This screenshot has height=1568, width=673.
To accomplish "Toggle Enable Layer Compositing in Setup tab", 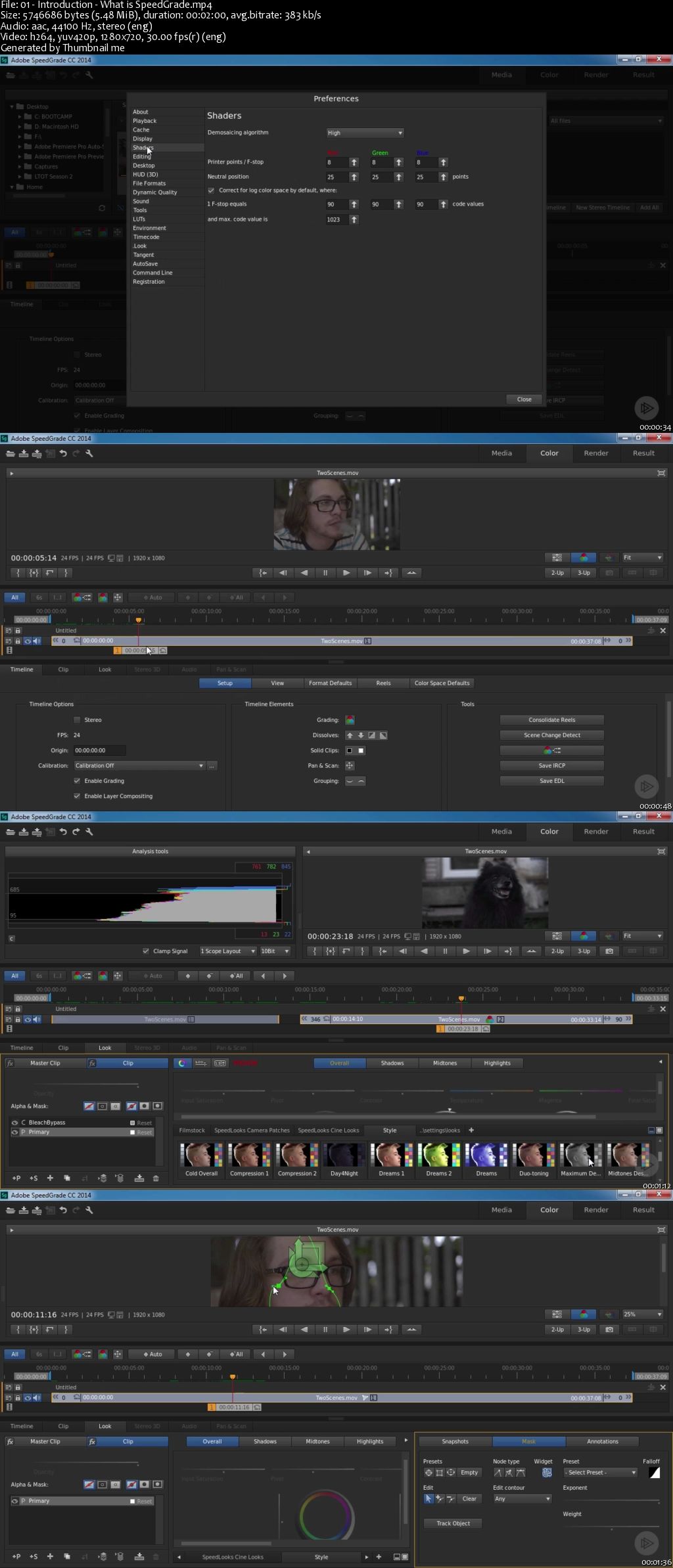I will 77,796.
